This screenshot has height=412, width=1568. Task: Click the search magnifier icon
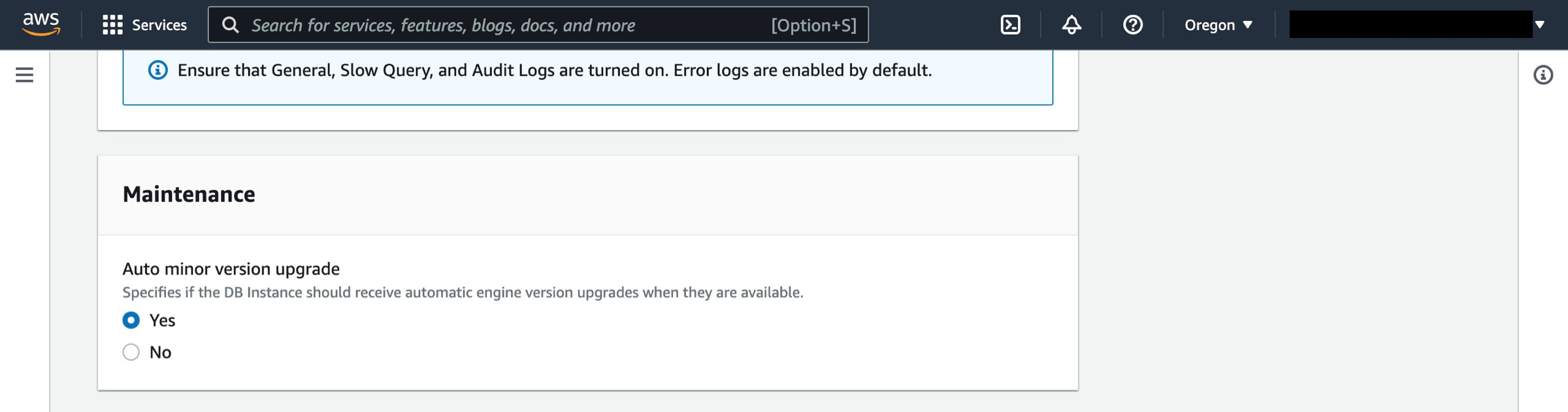pos(230,25)
